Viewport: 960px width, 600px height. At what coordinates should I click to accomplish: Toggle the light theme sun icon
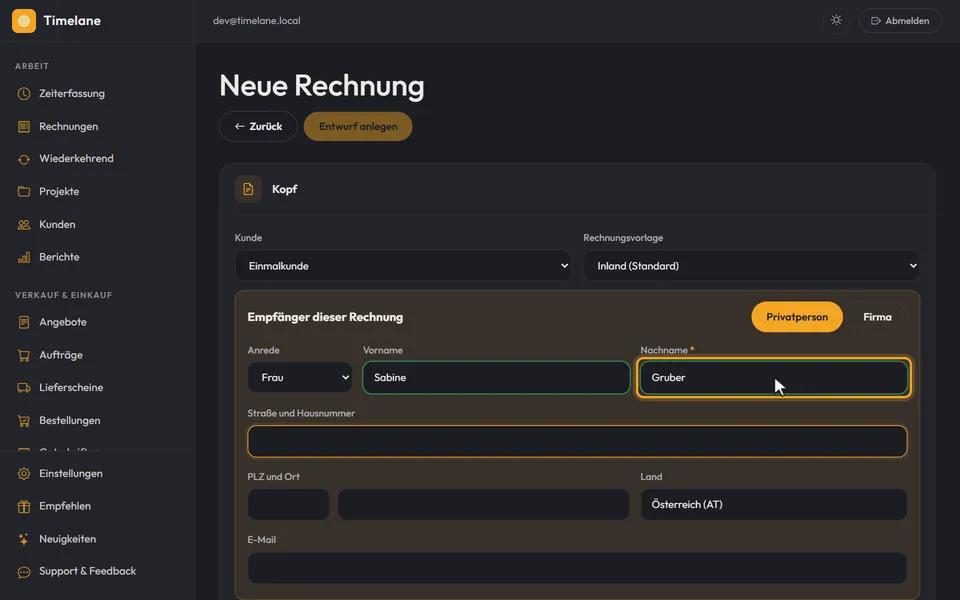point(836,20)
